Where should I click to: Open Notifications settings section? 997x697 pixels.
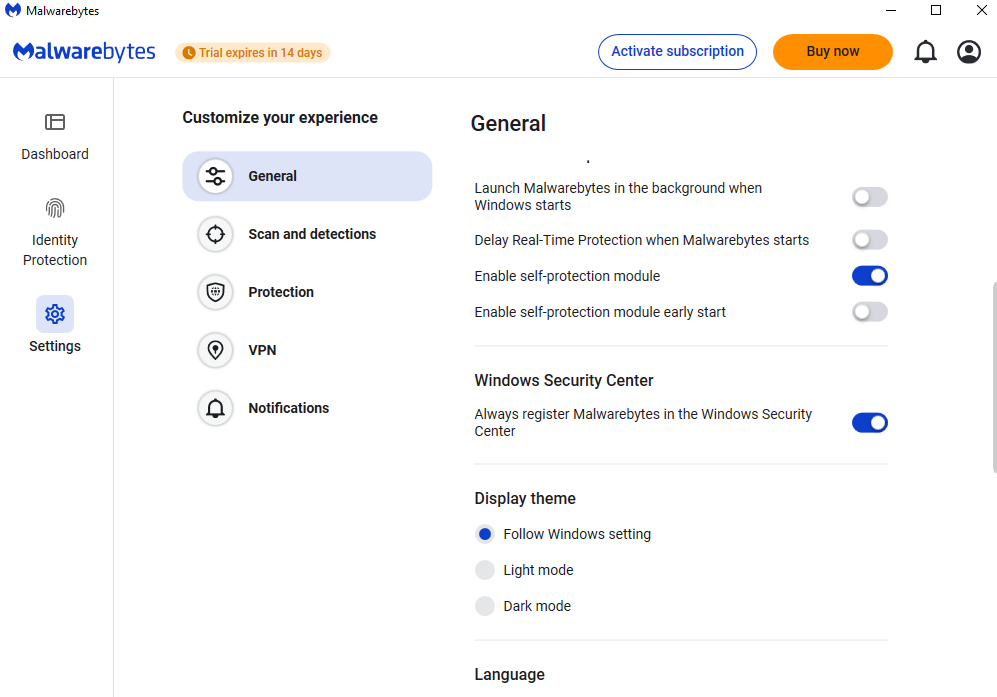coord(307,408)
